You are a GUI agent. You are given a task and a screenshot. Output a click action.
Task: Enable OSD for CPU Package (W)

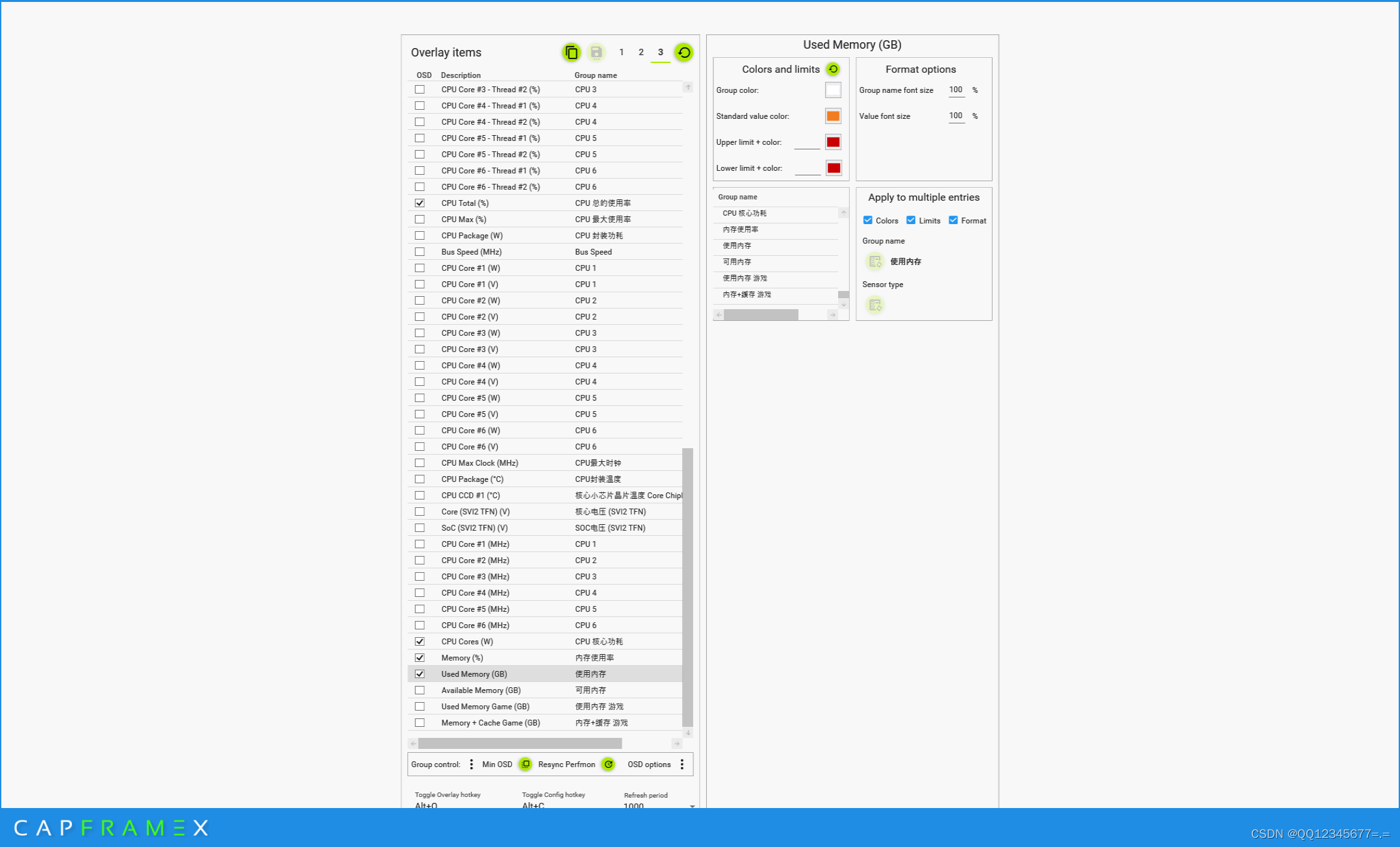(420, 236)
